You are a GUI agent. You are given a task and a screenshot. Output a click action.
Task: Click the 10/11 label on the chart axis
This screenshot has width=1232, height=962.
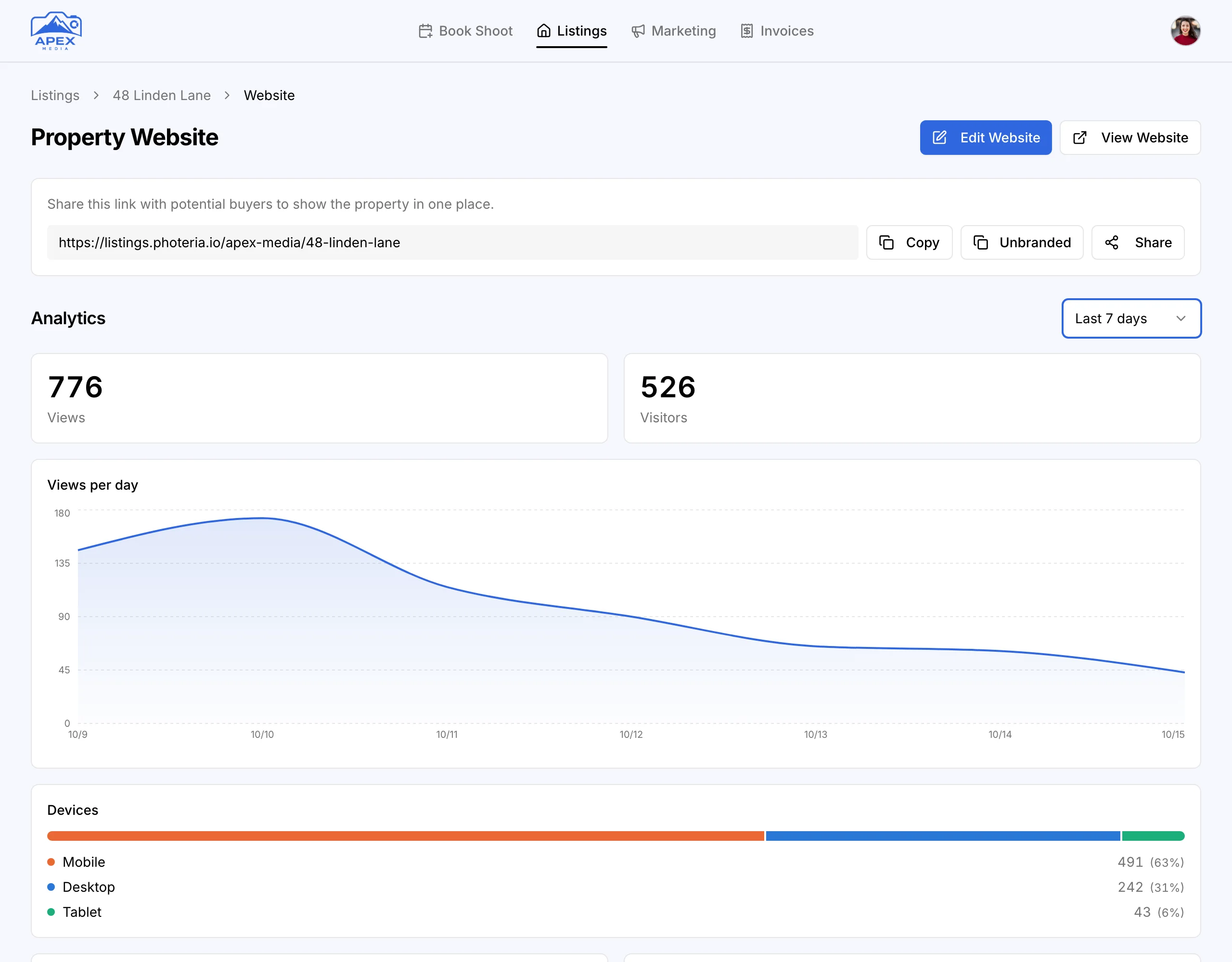[447, 734]
